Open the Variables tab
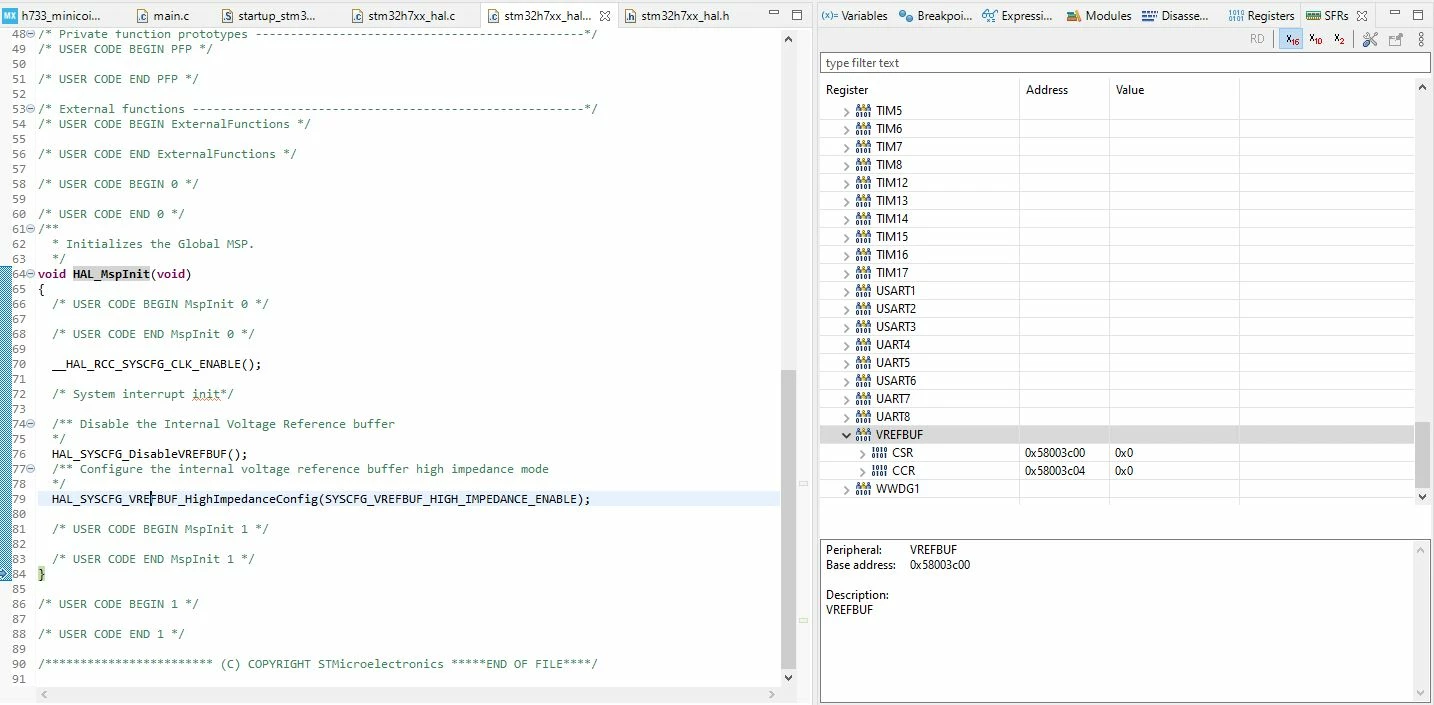 click(x=855, y=16)
